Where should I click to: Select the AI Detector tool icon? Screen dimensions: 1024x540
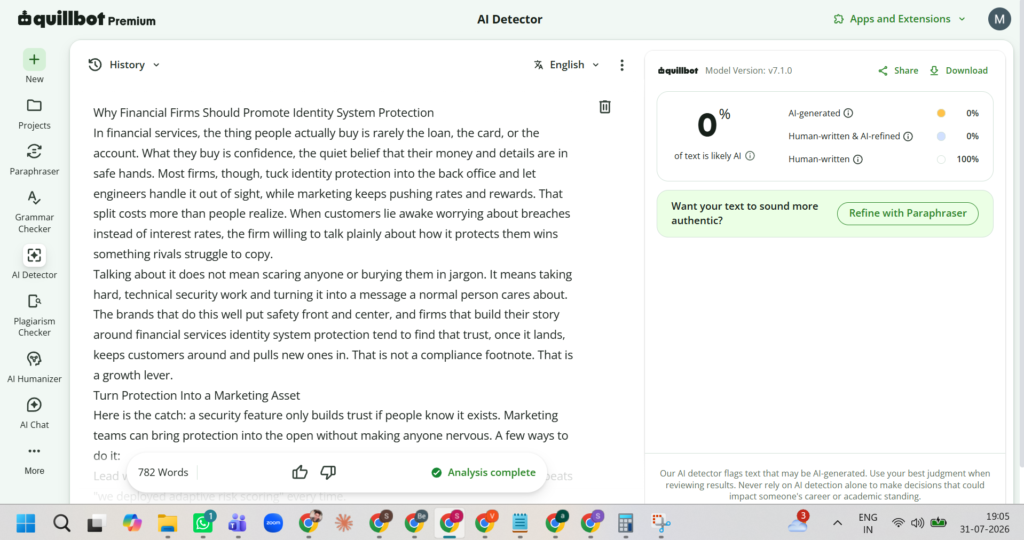(x=34, y=255)
